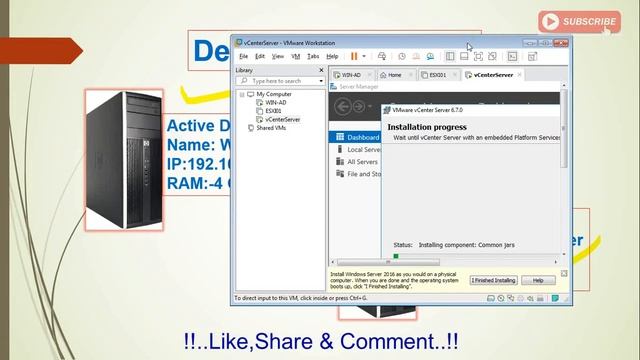Screen dimensions: 640x360
Task: Click the CD/DVD drive status icon
Action: click(501, 298)
